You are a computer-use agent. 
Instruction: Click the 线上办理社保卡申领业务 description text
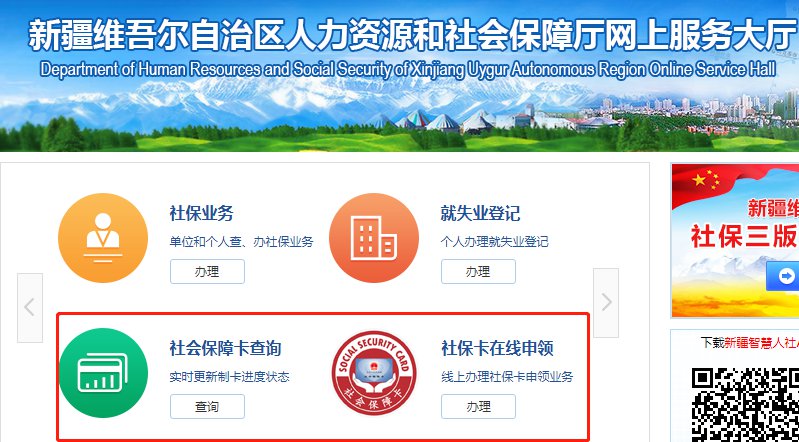[x=507, y=377]
